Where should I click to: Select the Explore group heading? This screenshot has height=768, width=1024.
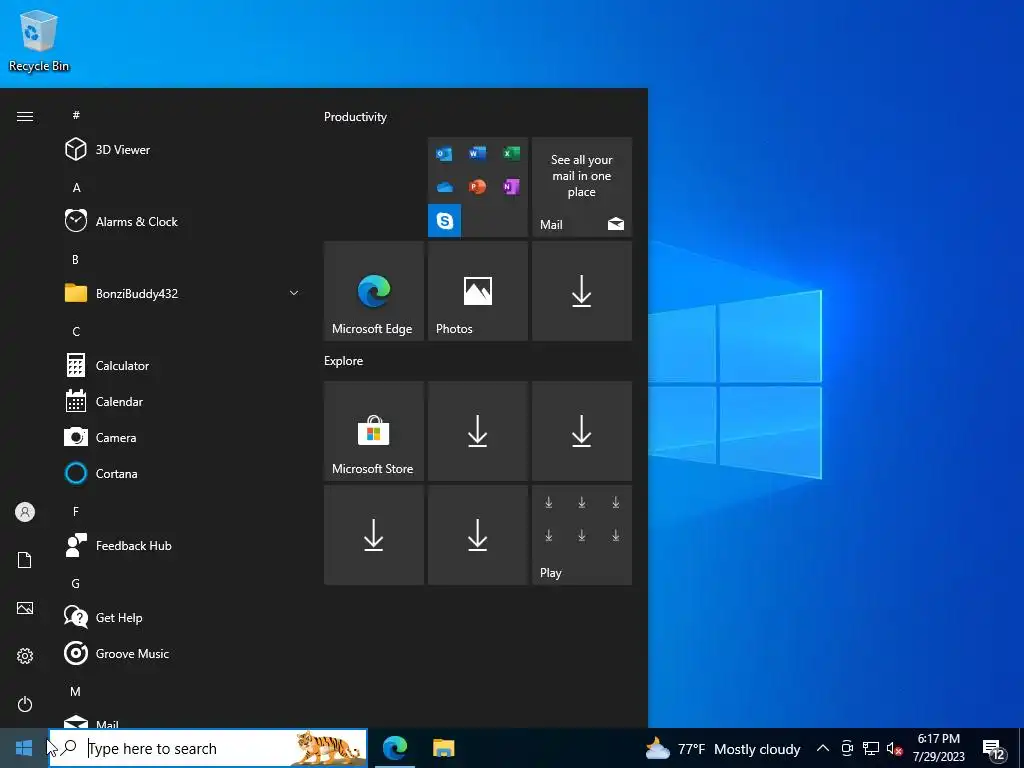344,361
